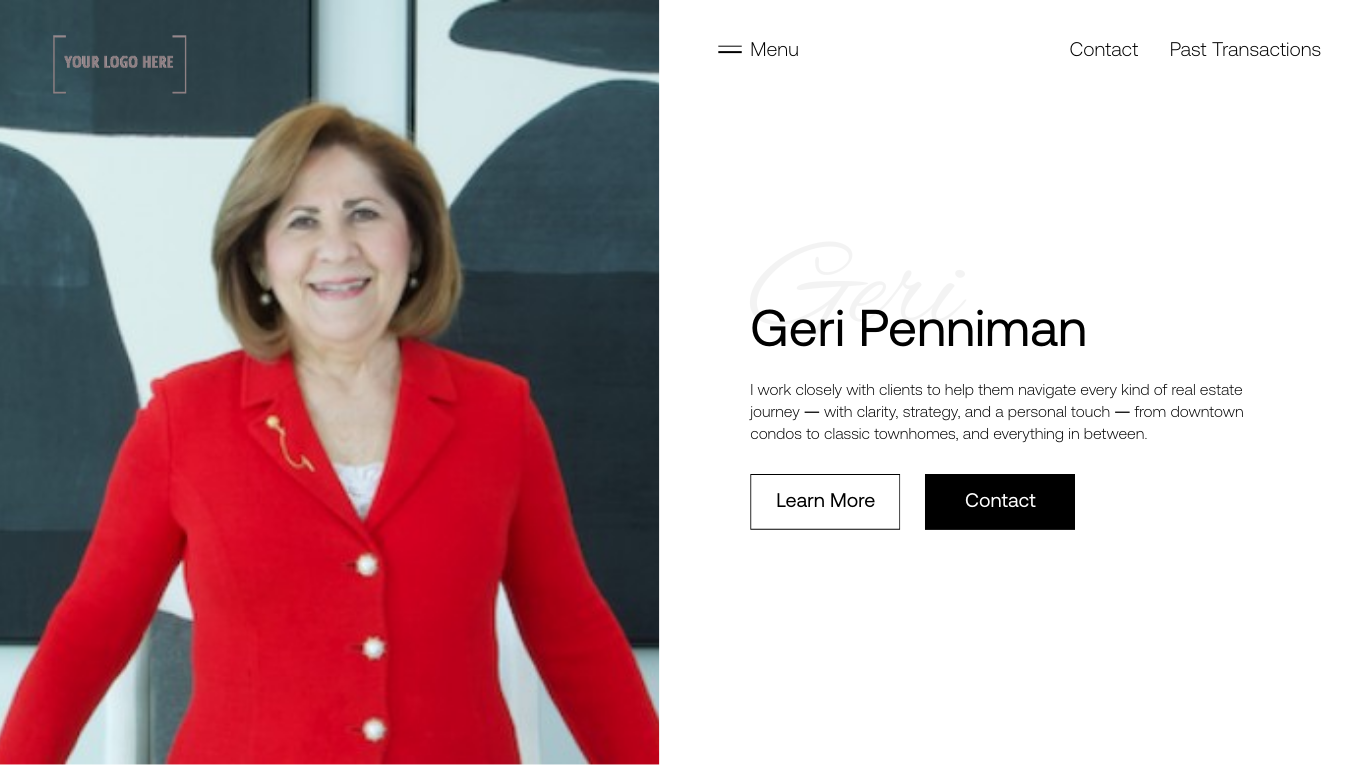Click the black Contact button

(x=1000, y=501)
